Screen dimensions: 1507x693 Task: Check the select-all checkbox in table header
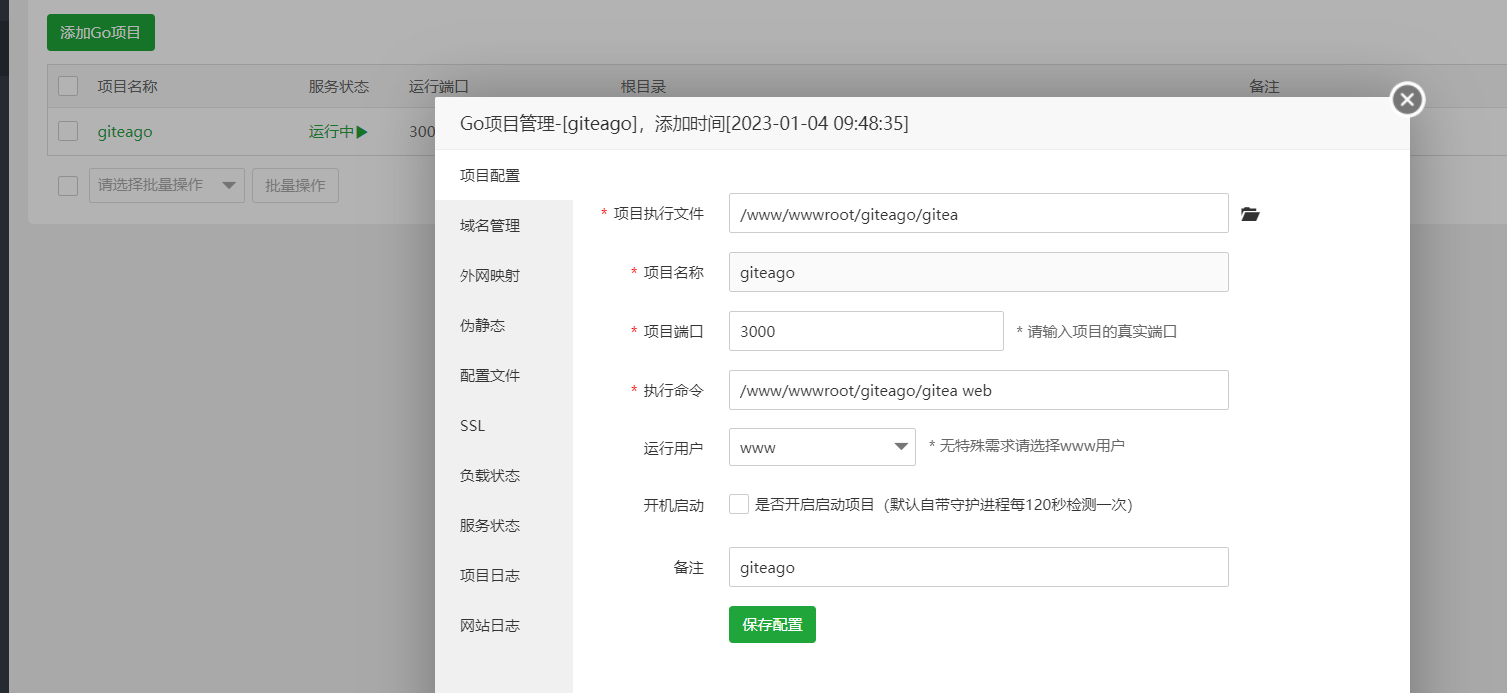(67, 85)
